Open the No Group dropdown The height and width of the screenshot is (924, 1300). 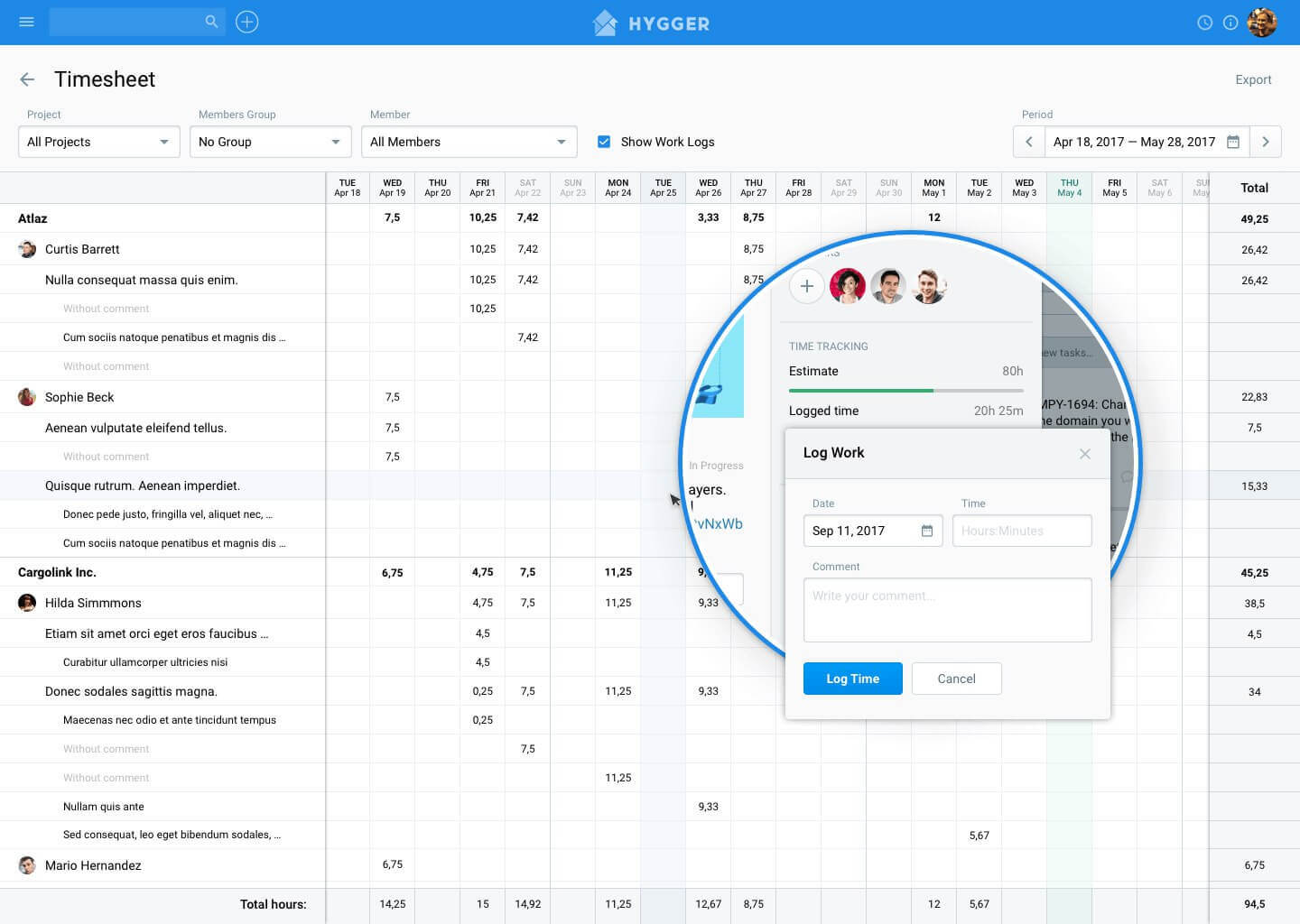pos(271,142)
